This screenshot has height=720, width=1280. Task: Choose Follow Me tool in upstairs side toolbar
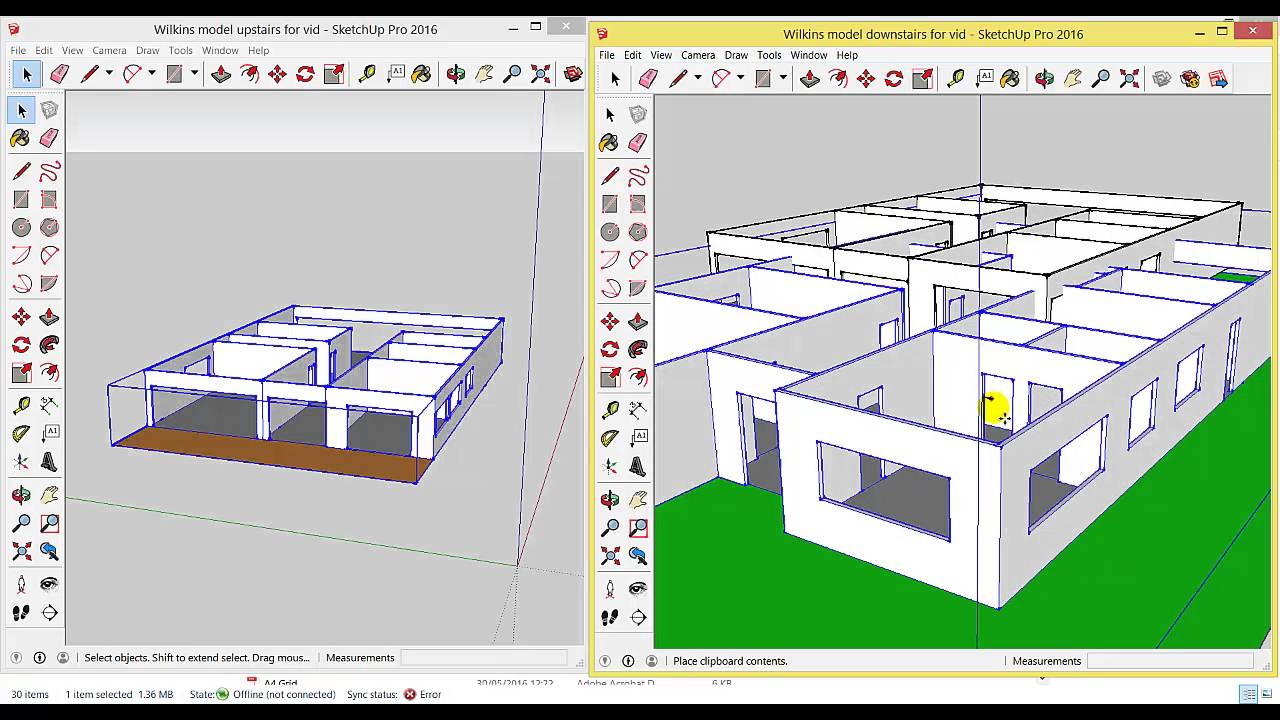point(49,345)
